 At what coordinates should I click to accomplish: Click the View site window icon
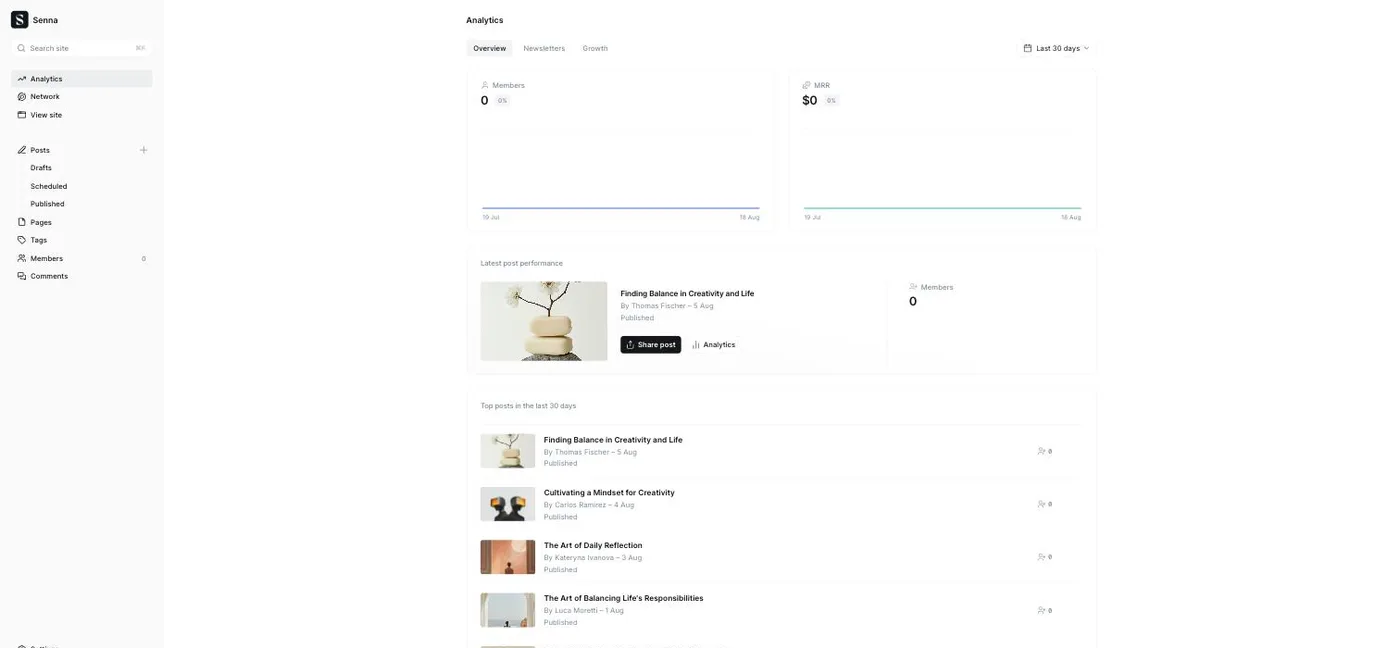22,115
